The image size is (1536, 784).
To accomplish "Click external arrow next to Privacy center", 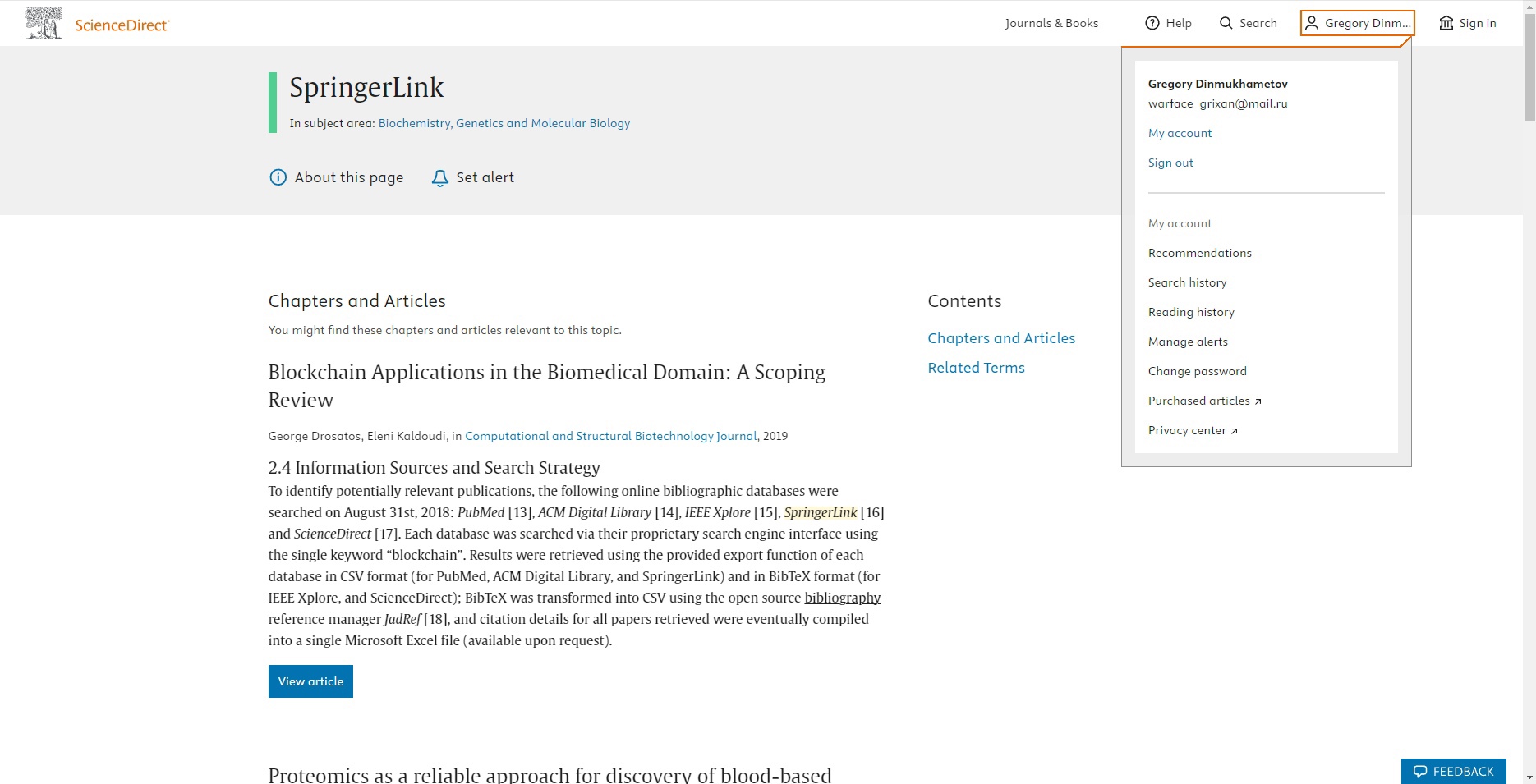I will coord(1234,431).
